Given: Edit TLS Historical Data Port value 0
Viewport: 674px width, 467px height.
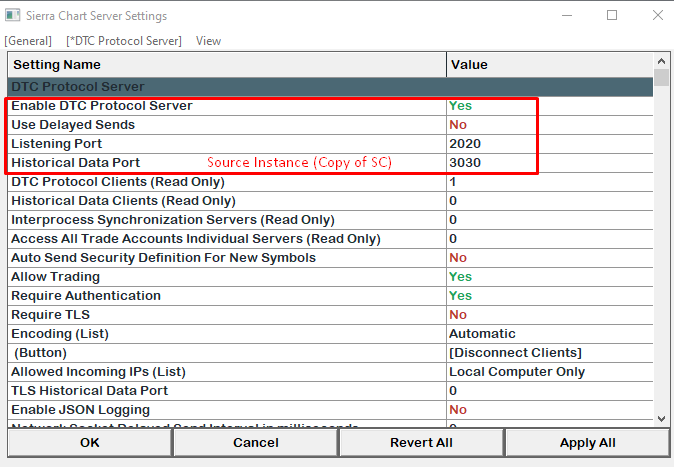Looking at the screenshot, I should click(453, 390).
